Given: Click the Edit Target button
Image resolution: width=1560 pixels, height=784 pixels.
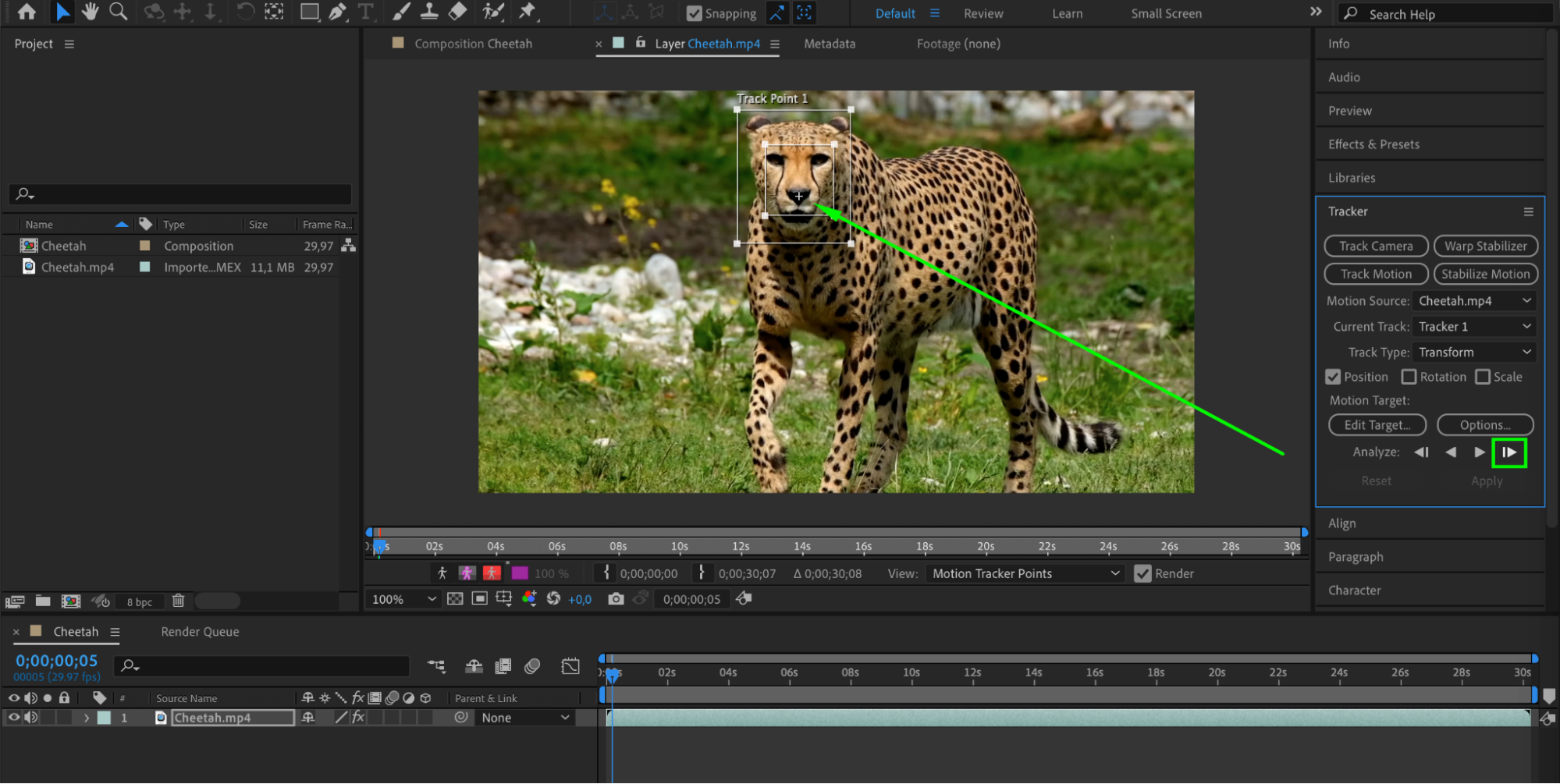Looking at the screenshot, I should click(x=1377, y=425).
